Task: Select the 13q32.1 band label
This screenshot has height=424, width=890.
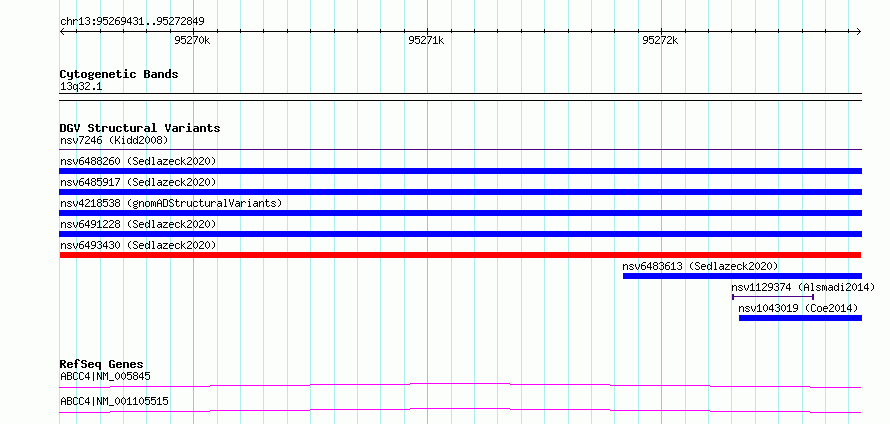Action: 81,87
